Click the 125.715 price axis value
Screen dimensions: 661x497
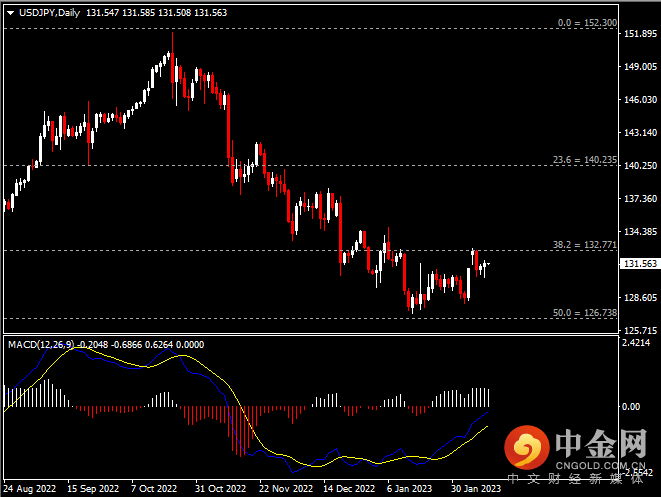pos(639,330)
